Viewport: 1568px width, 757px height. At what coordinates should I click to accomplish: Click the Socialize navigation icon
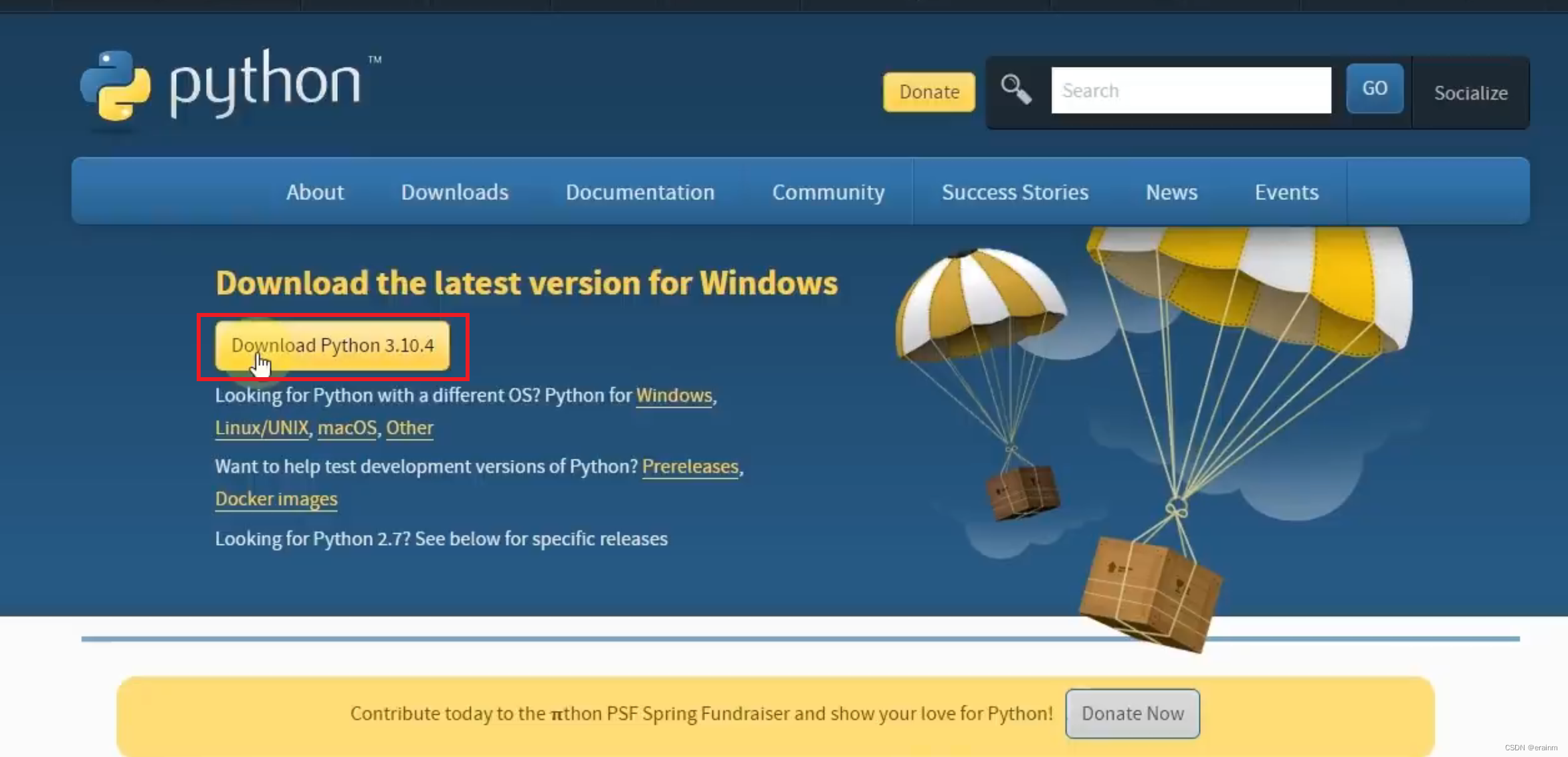tap(1470, 92)
